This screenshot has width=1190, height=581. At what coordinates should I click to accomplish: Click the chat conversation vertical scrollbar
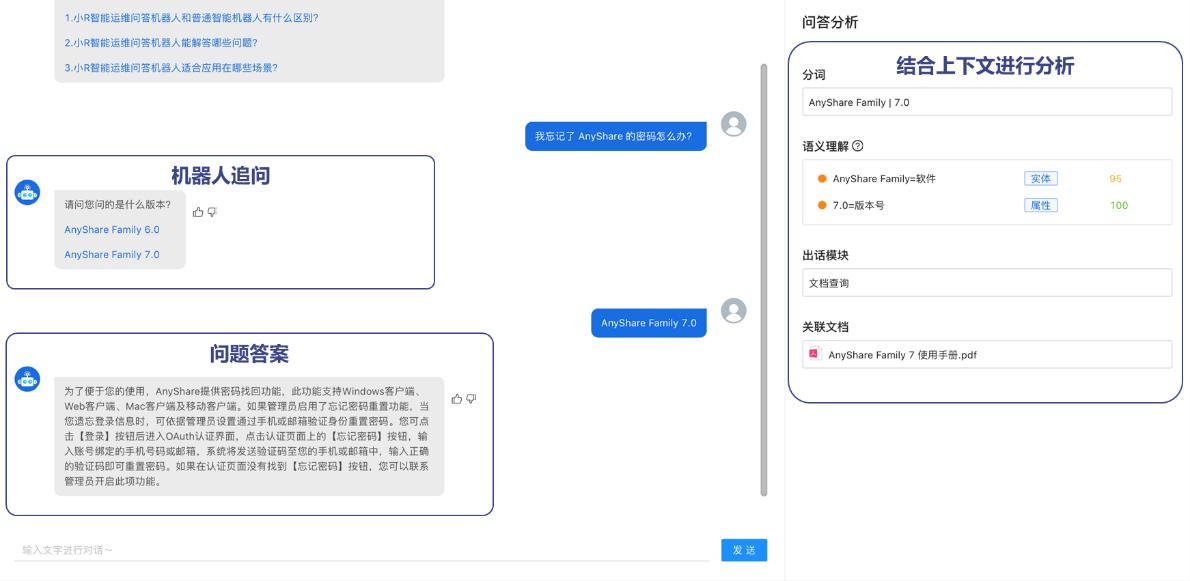[763, 281]
